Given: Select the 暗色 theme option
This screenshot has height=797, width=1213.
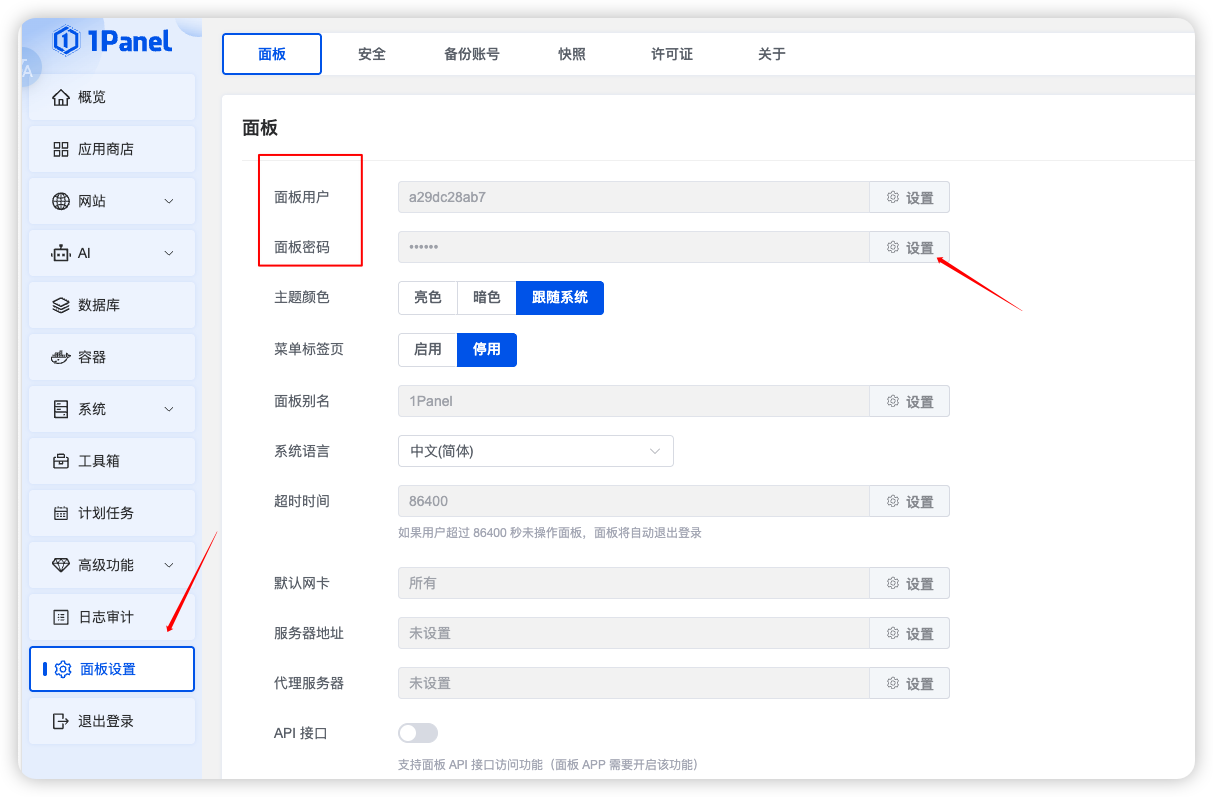Looking at the screenshot, I should pyautogui.click(x=487, y=298).
